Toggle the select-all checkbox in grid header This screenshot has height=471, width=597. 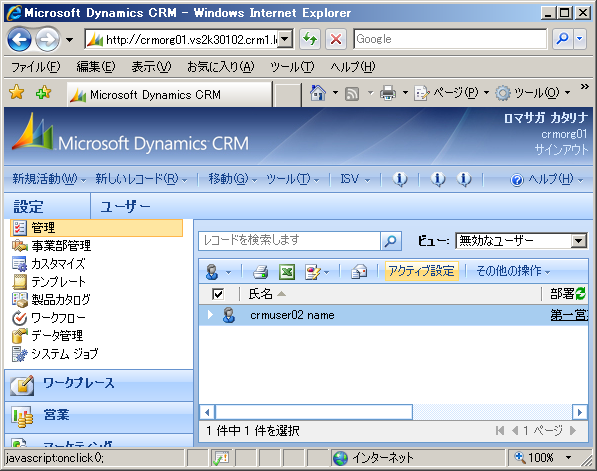pos(218,294)
